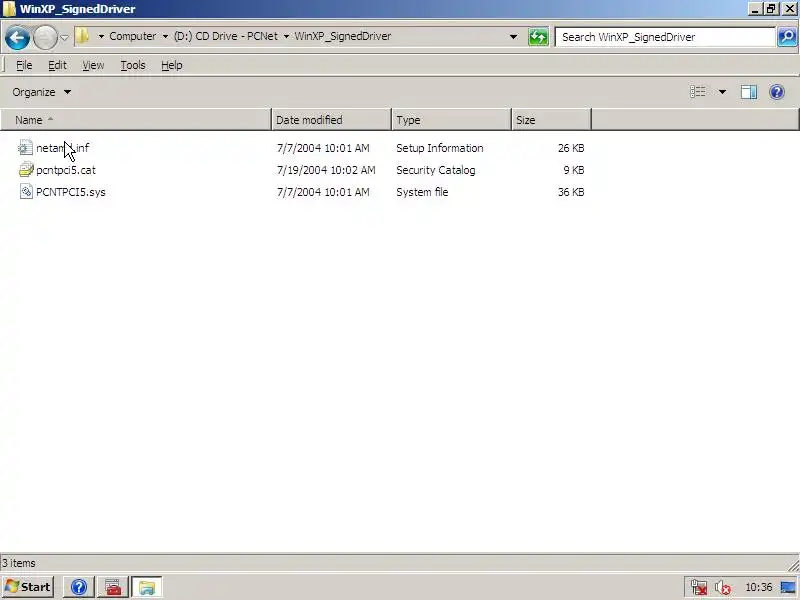Click the magnifier search button
This screenshot has height=600, width=800.
point(787,37)
